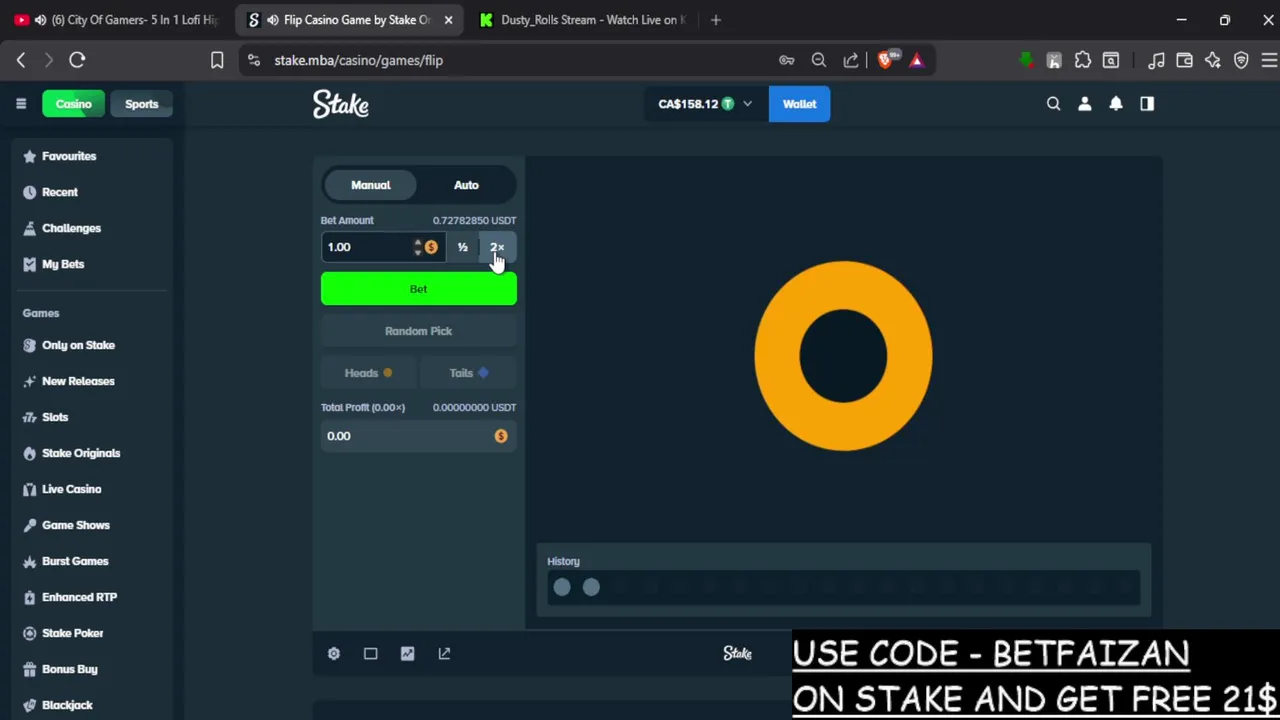Open live stats chart icon
Image resolution: width=1280 pixels, height=720 pixels.
407,654
